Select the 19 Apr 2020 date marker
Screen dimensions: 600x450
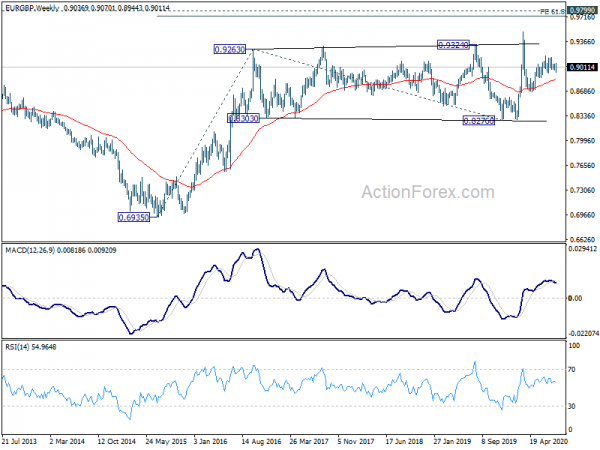tap(548, 441)
